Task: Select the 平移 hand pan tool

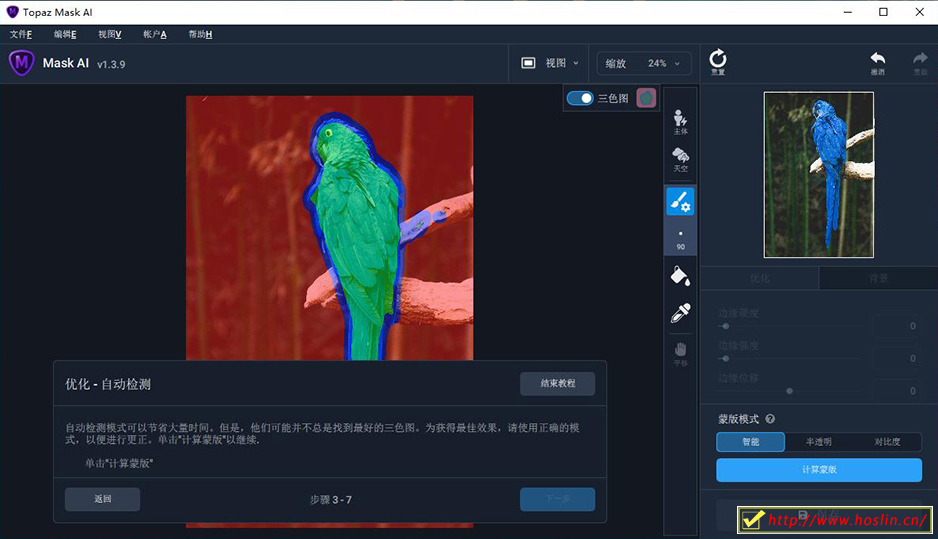Action: [x=680, y=354]
